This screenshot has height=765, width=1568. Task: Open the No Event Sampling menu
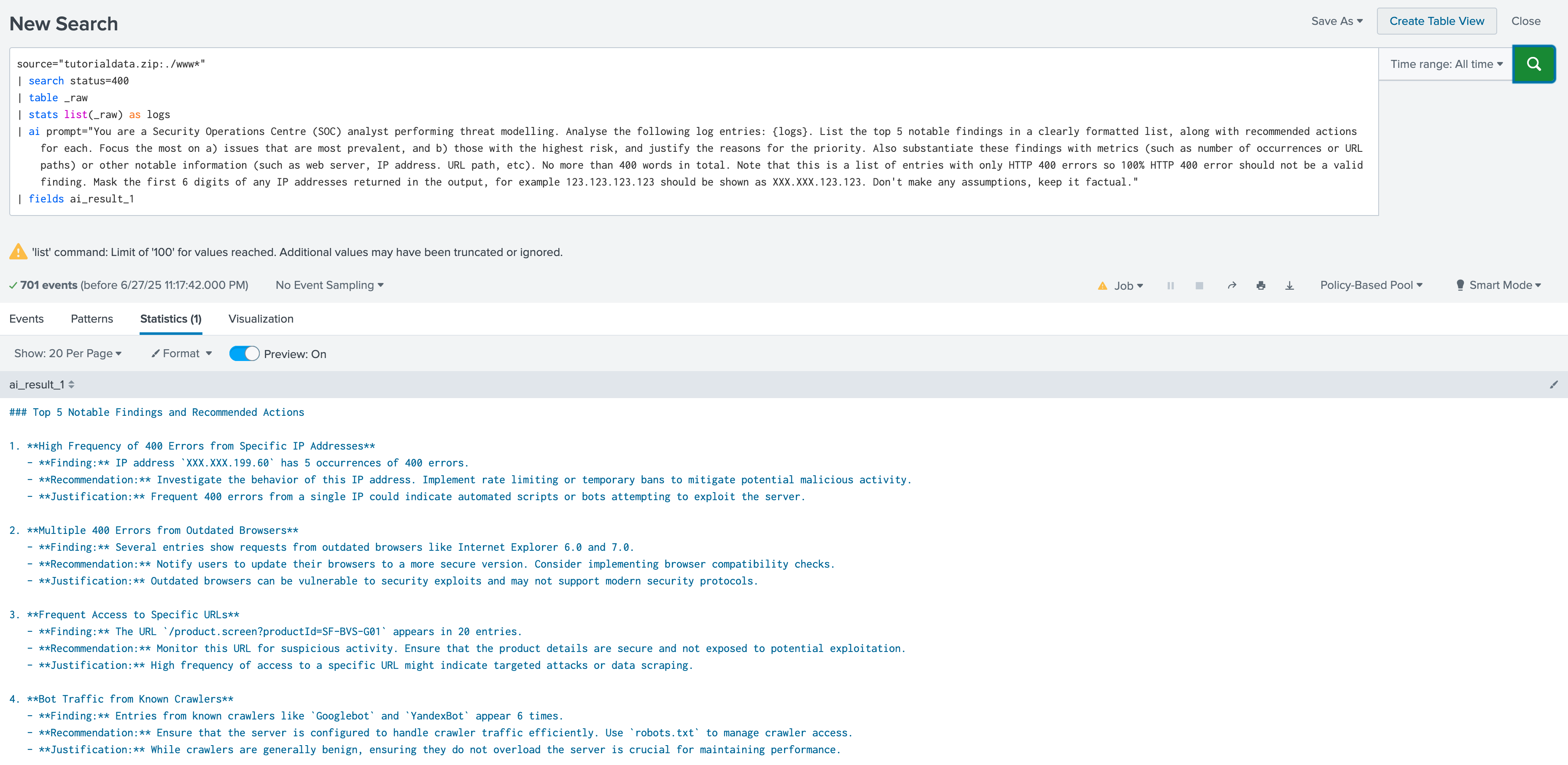329,285
